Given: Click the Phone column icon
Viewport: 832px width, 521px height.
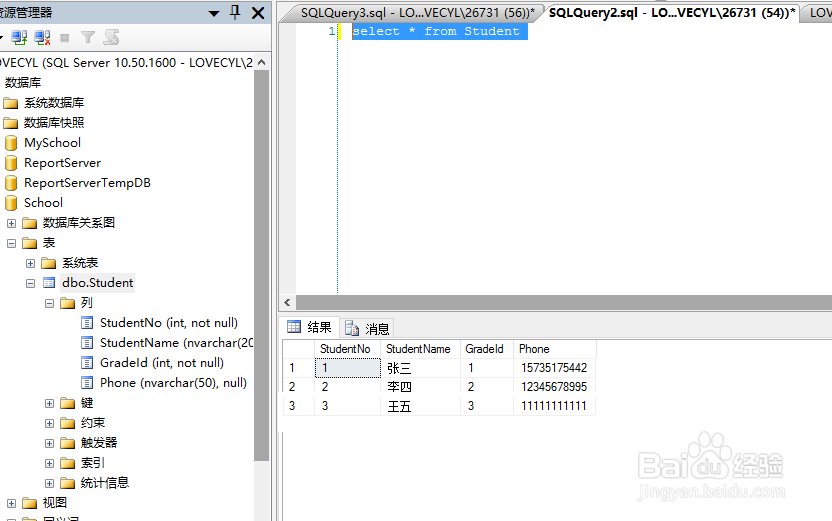Looking at the screenshot, I should (x=87, y=383).
